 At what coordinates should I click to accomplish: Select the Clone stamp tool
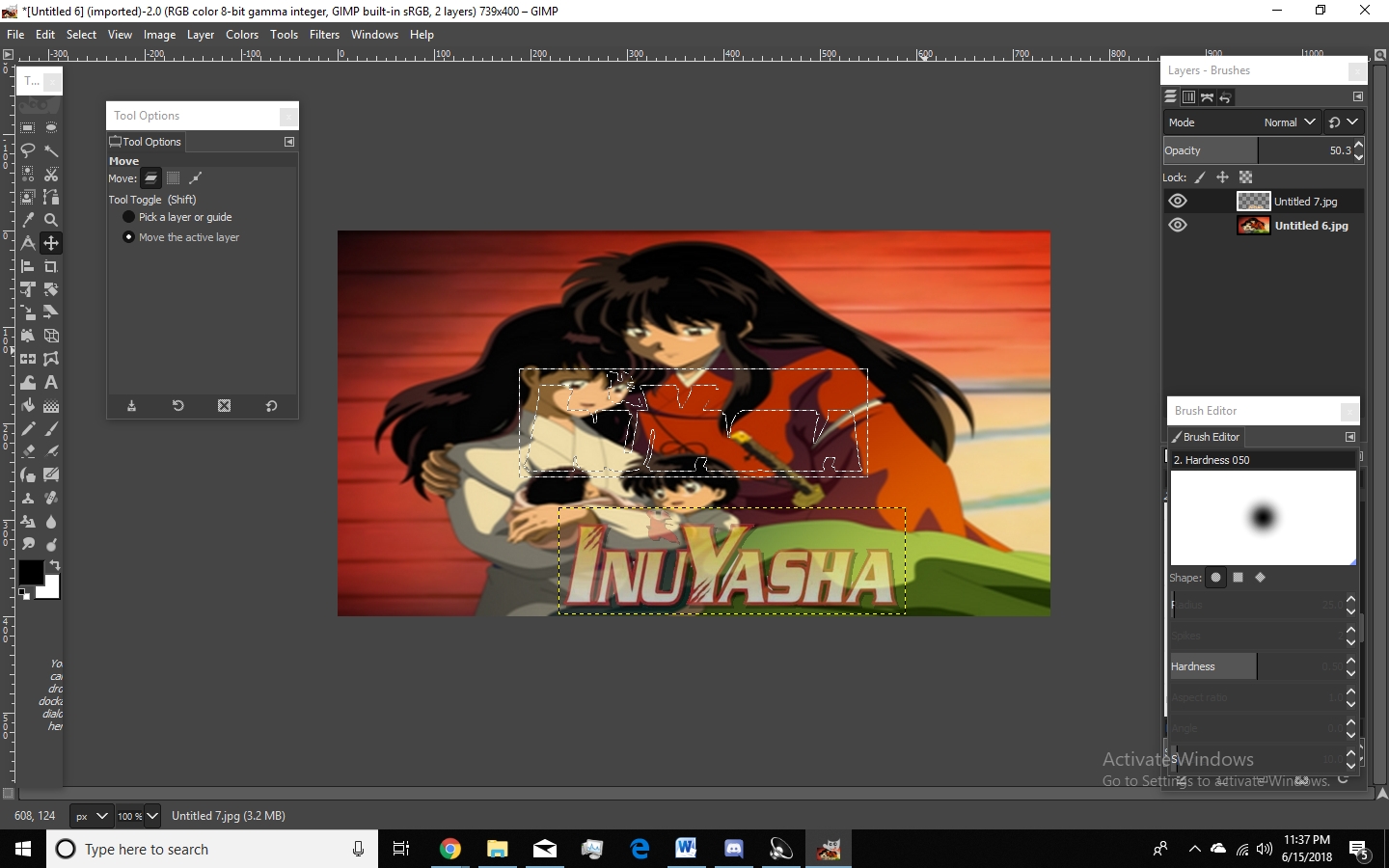(x=28, y=498)
